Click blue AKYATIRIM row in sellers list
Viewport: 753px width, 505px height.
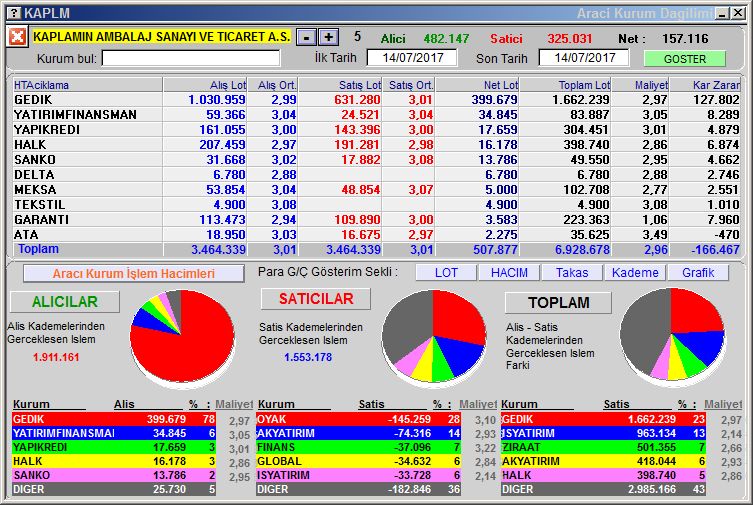[x=358, y=433]
